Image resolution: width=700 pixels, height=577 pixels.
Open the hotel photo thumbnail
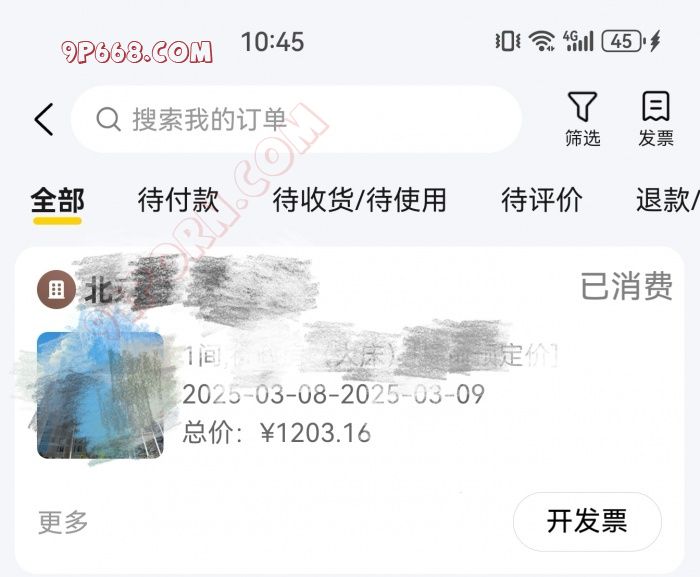click(x=100, y=395)
